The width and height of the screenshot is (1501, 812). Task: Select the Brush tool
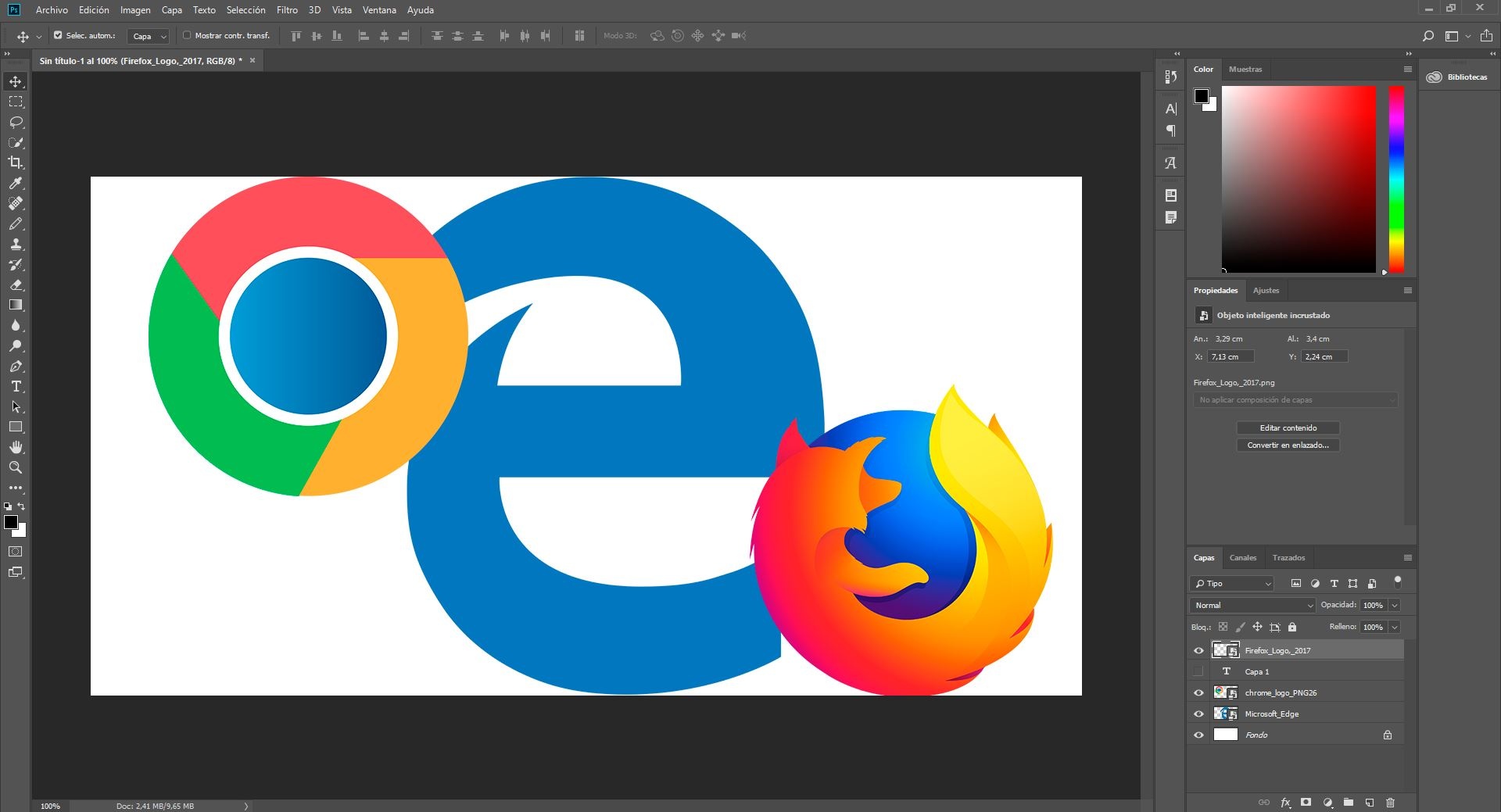click(16, 224)
